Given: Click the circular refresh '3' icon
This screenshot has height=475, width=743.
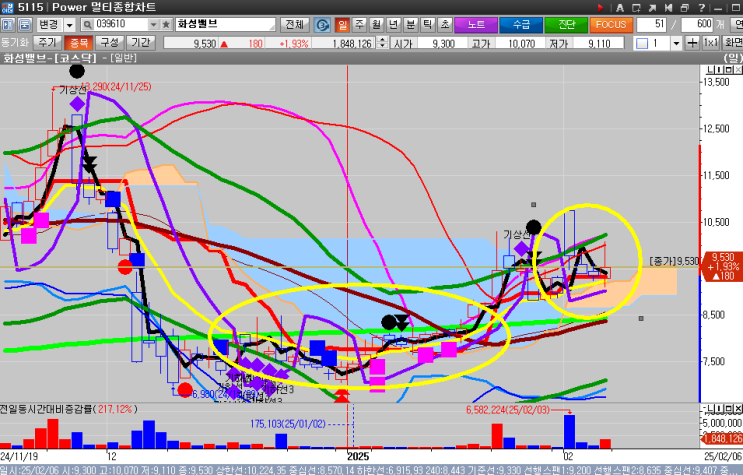Looking at the screenshot, I should coord(322,25).
